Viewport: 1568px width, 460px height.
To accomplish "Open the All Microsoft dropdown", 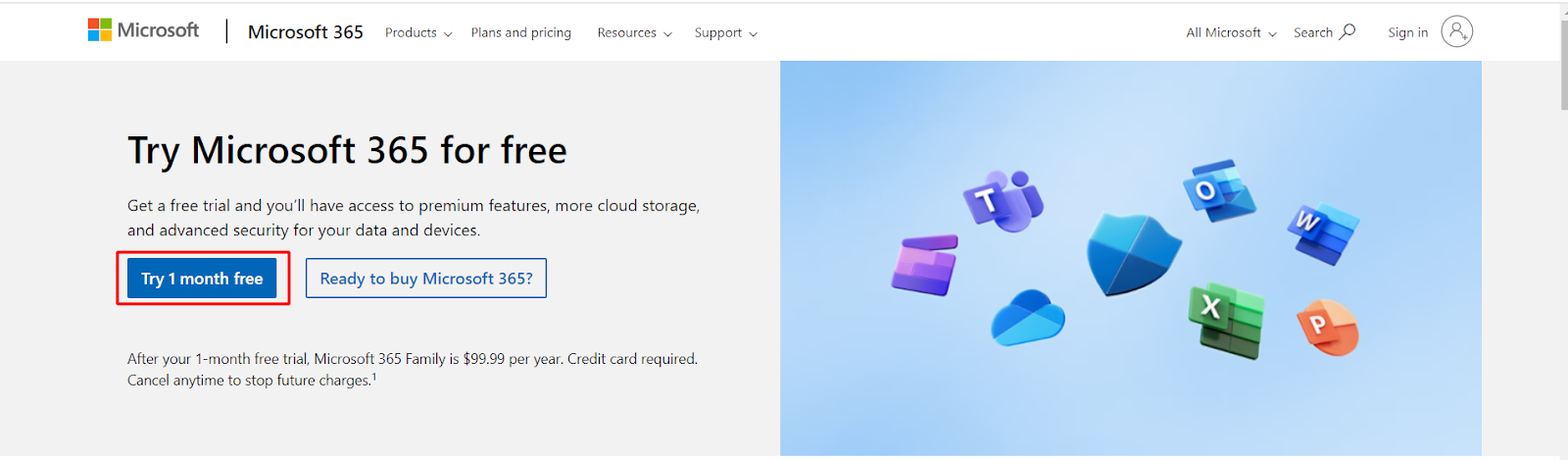I will tap(1231, 33).
